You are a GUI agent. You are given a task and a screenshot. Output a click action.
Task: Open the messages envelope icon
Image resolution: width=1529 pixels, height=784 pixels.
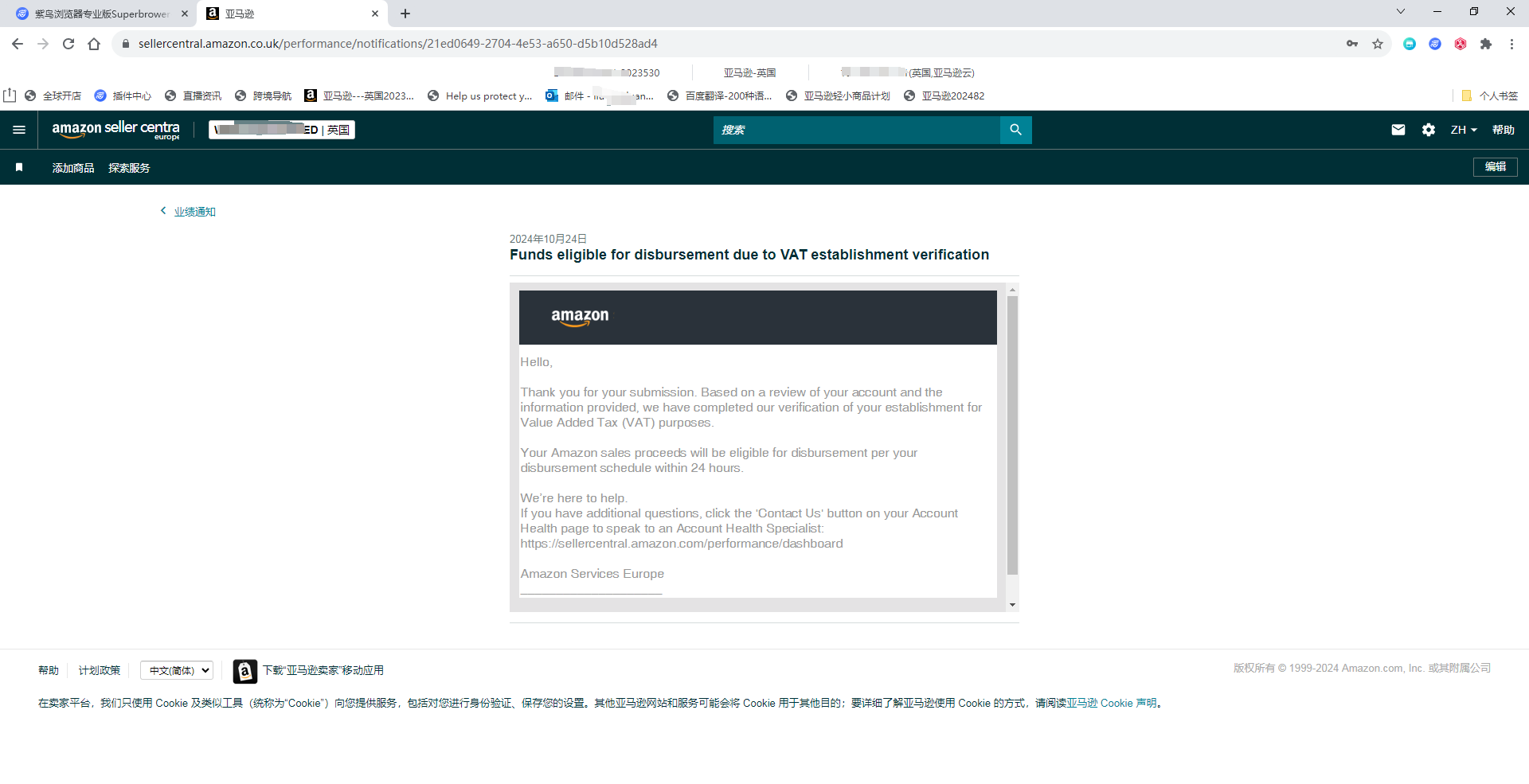click(1398, 130)
